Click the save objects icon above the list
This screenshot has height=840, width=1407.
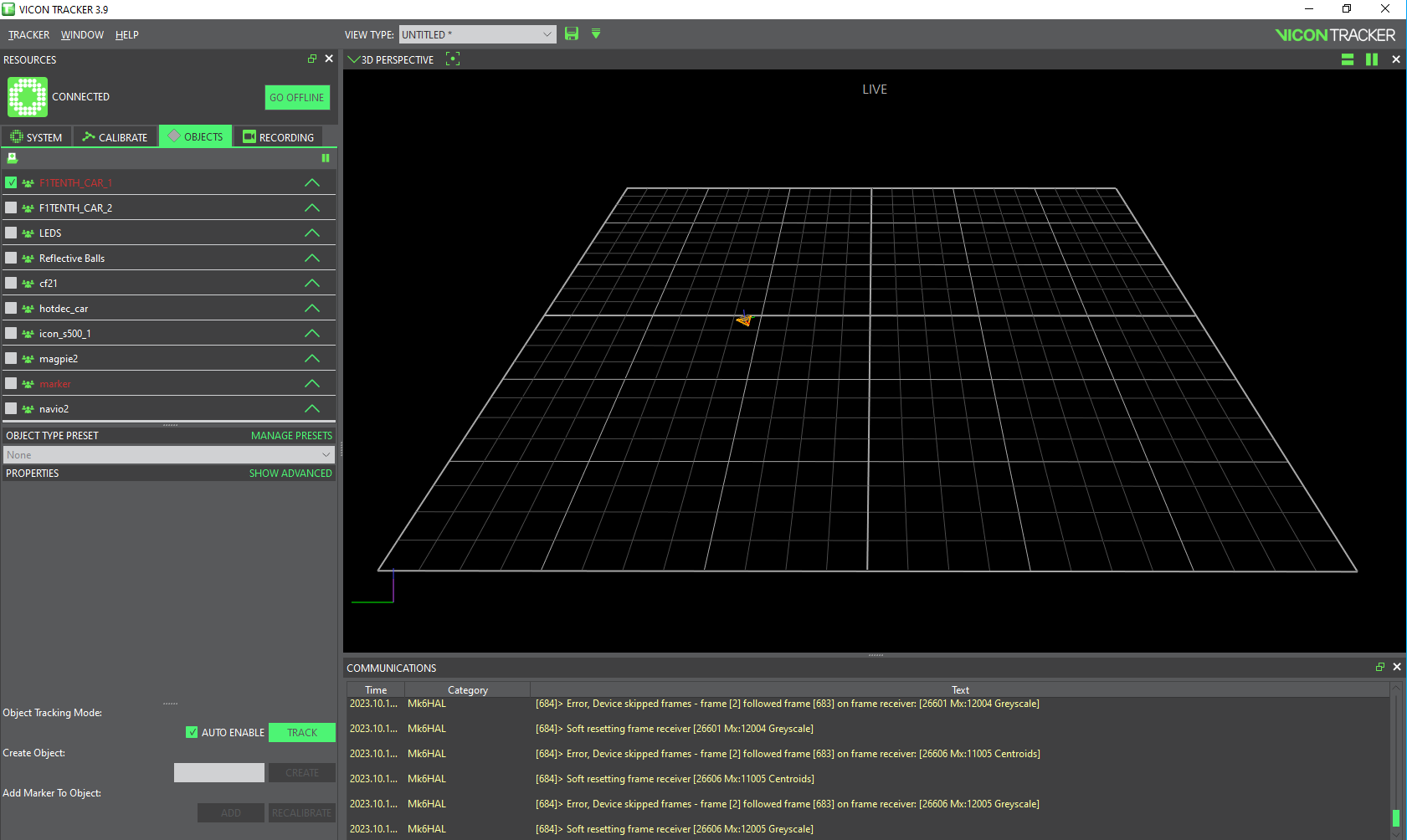point(13,158)
